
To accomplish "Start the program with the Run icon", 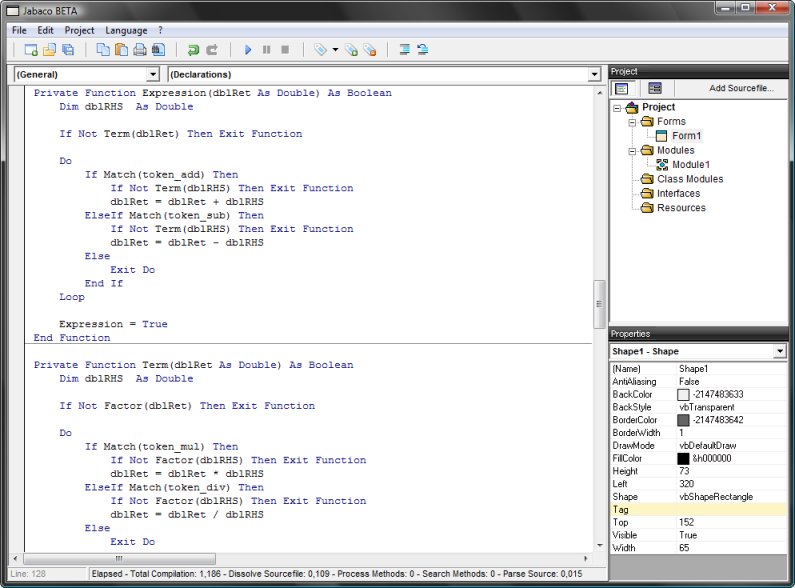I will point(248,50).
